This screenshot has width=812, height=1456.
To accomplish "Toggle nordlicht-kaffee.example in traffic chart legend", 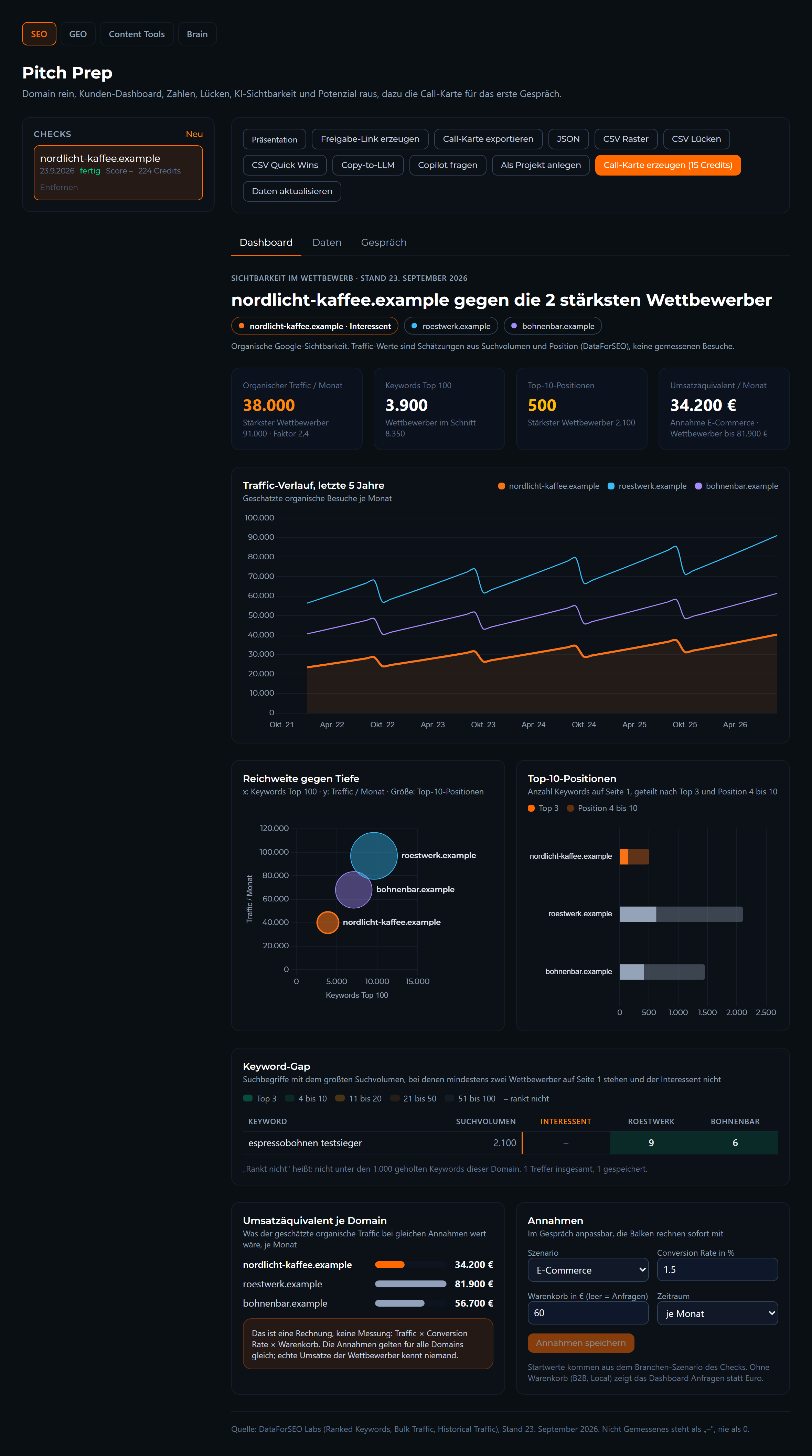I will (x=549, y=486).
